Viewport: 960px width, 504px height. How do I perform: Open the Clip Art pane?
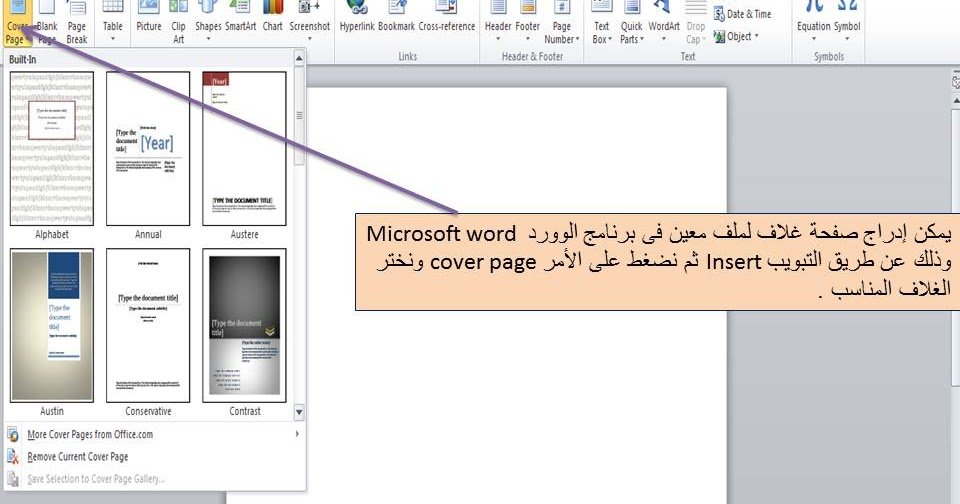[178, 23]
